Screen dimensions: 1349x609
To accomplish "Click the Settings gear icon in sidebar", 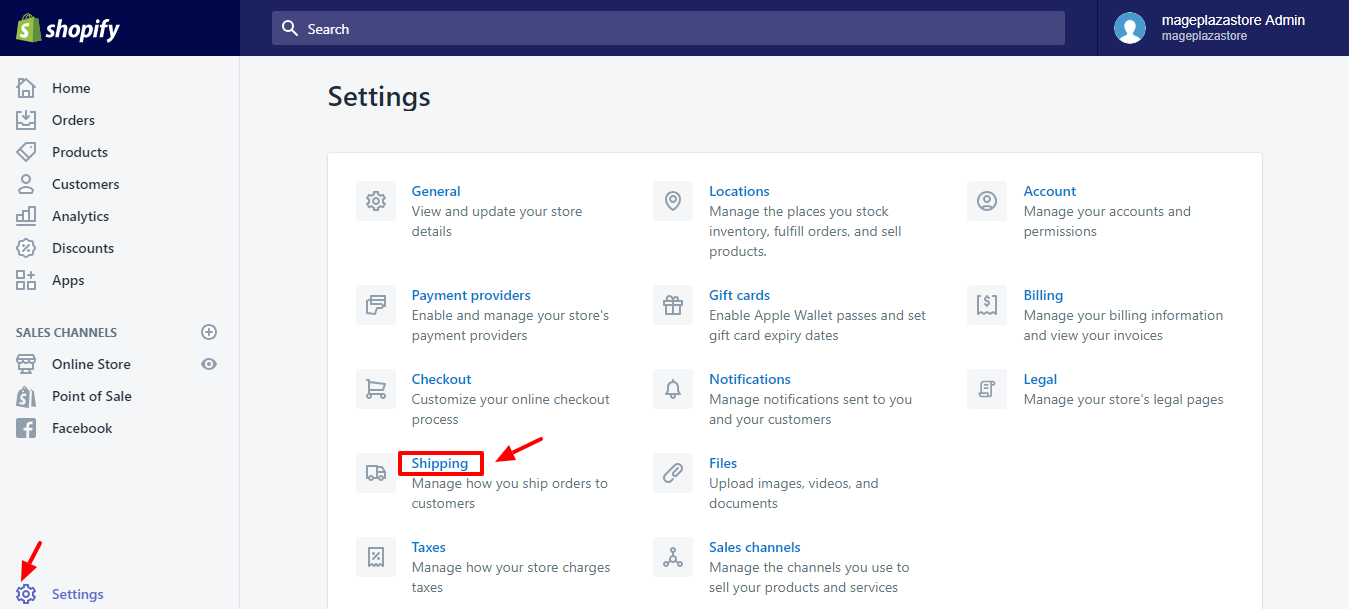I will click(26, 594).
